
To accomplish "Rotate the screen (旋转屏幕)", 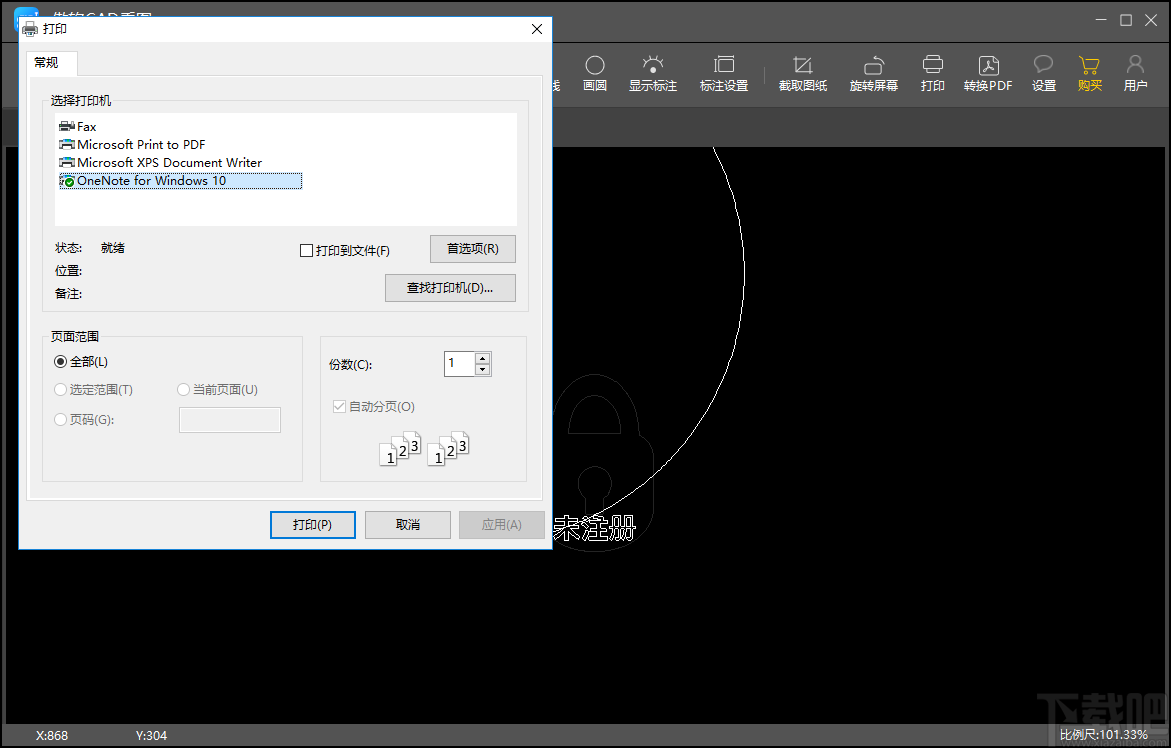I will [x=874, y=74].
